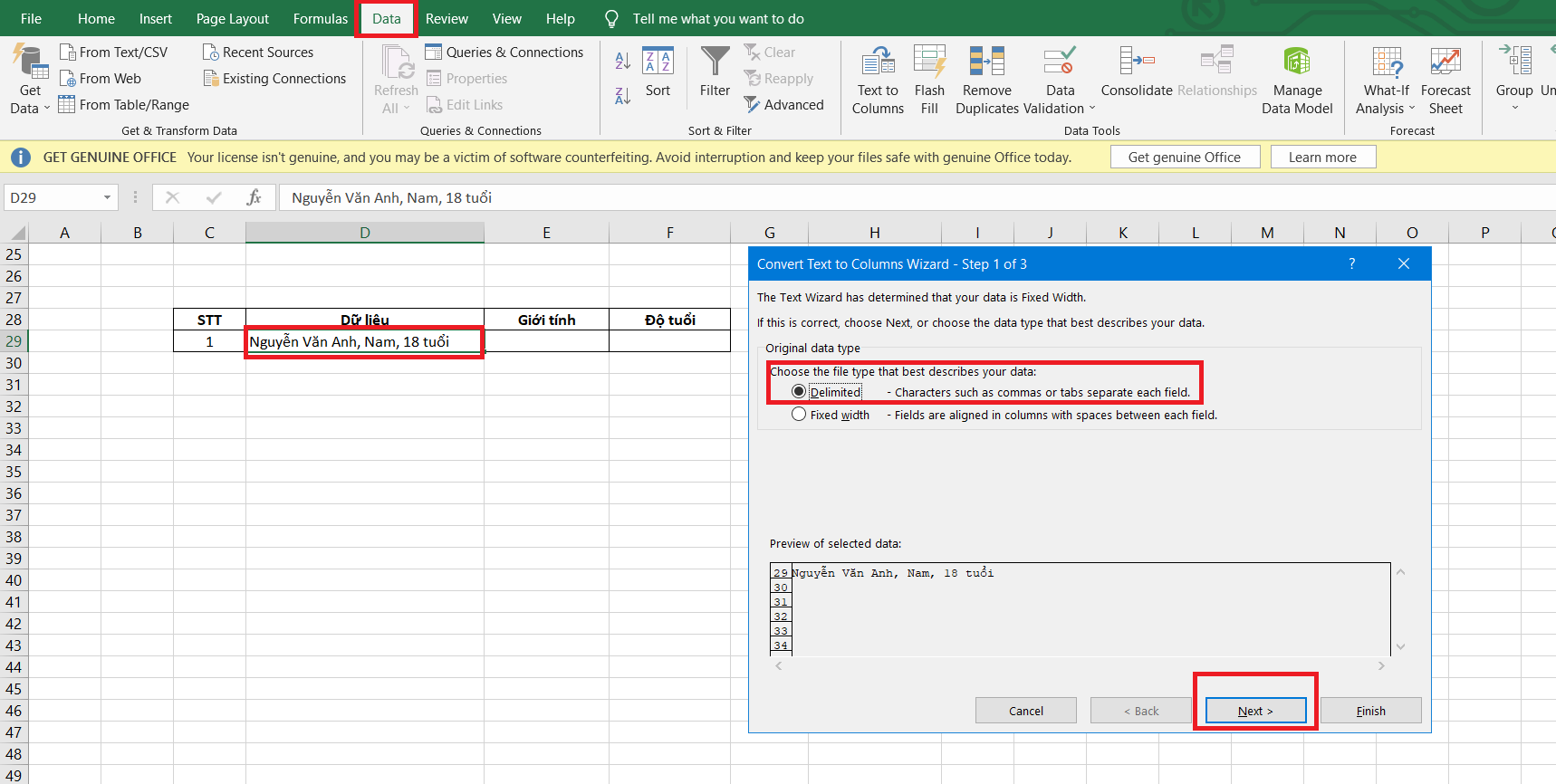The width and height of the screenshot is (1556, 784).
Task: Select cell with Nguyễn Văn Anh data
Action: pos(365,341)
